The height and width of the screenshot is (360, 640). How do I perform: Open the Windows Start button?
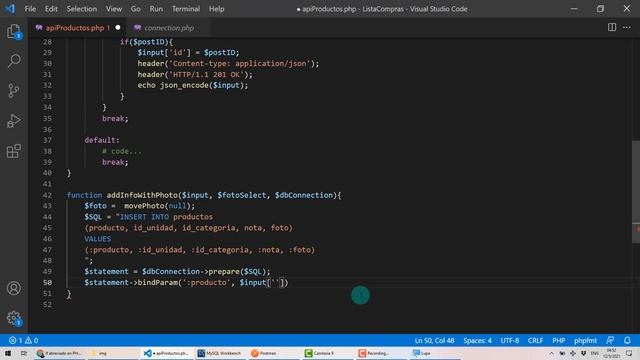[8, 353]
